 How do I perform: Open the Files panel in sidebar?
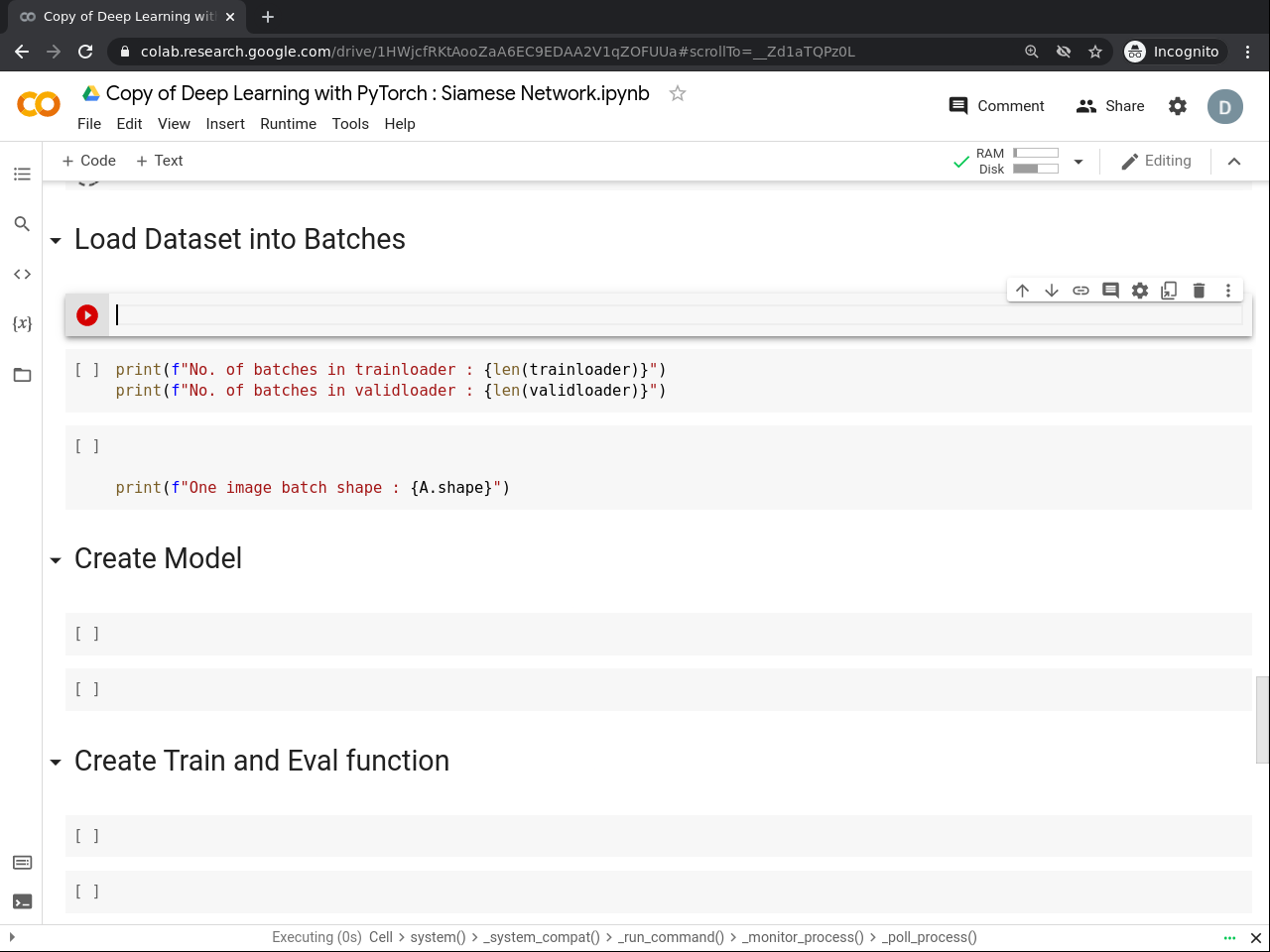coord(22,375)
